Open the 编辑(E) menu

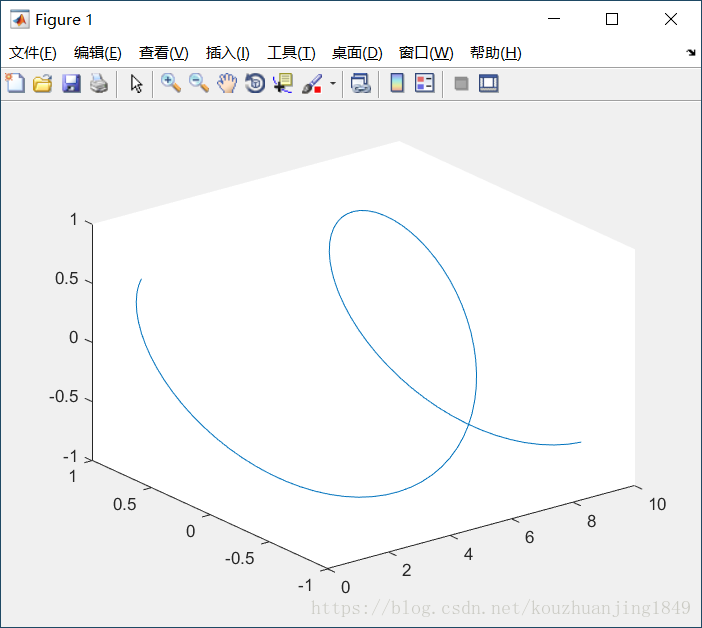pyautogui.click(x=98, y=53)
